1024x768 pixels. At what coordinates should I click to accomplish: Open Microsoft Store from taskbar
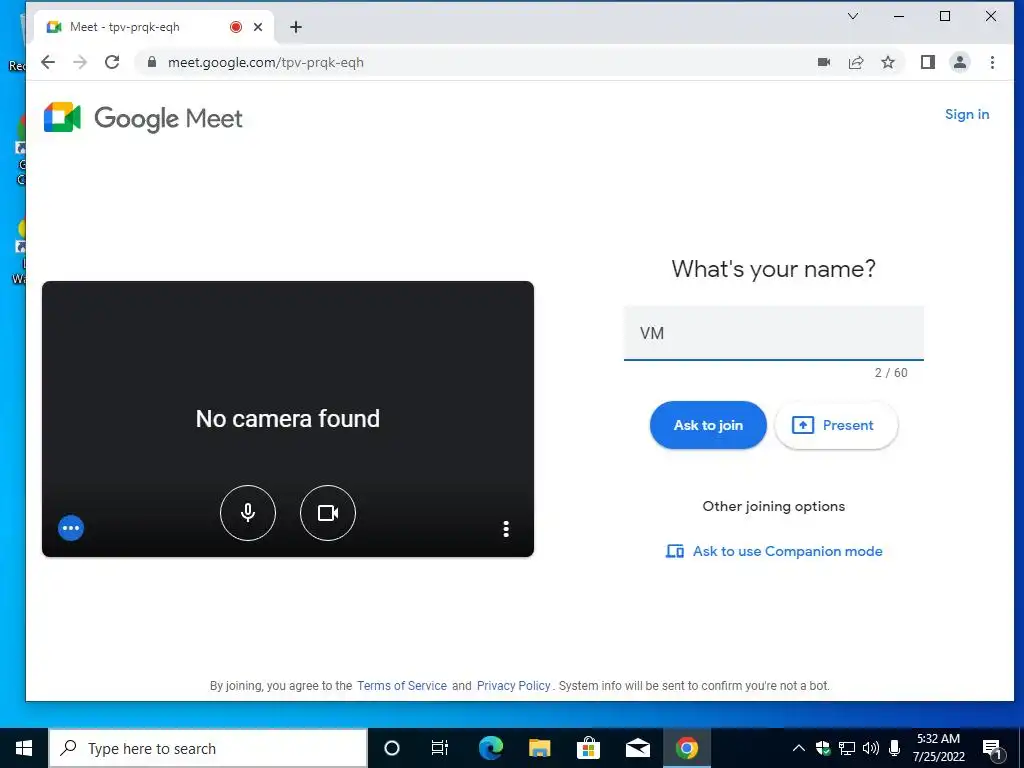click(x=588, y=748)
